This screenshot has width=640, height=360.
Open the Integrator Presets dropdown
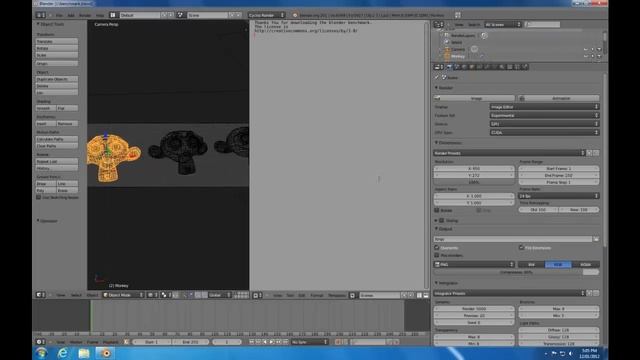[x=509, y=293]
